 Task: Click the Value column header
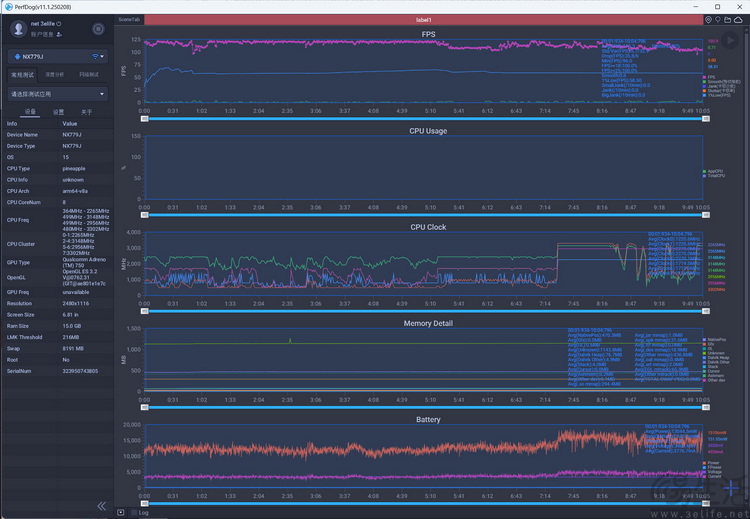click(x=69, y=123)
